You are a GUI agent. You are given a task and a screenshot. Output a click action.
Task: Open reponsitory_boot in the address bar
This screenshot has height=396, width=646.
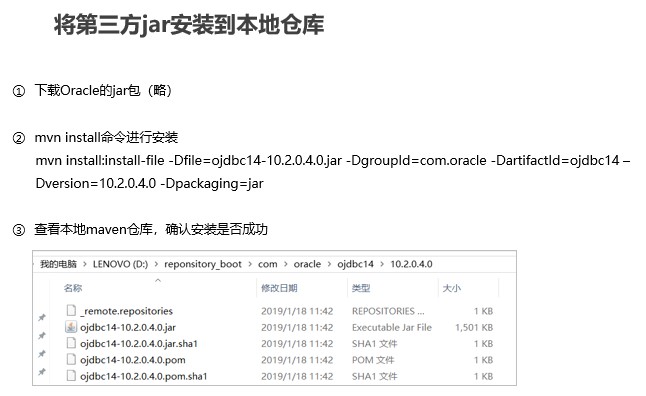pos(203,264)
